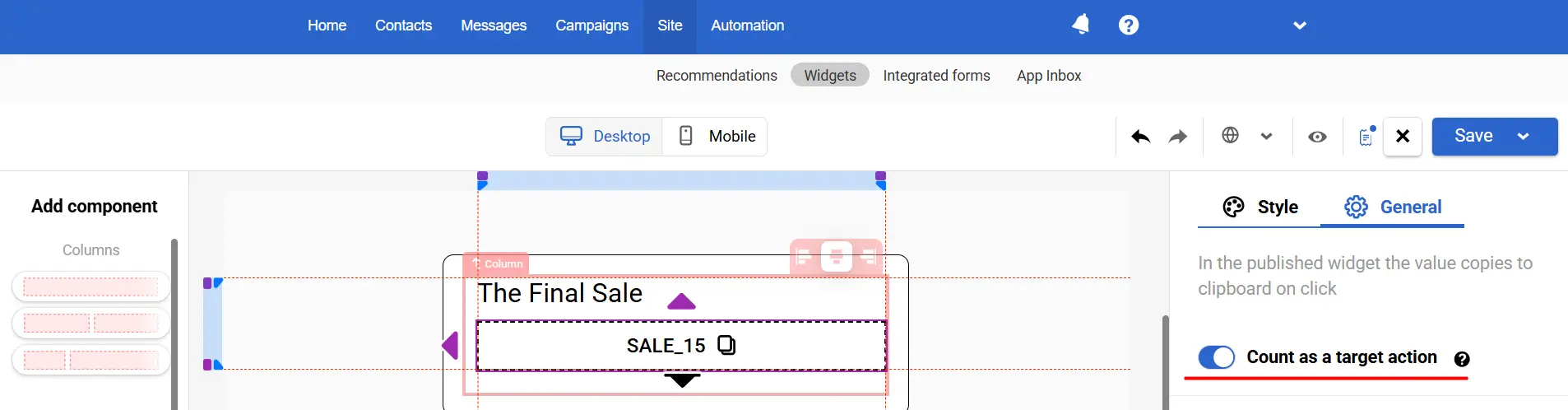The height and width of the screenshot is (410, 1568).
Task: Click the globe language icon
Action: click(x=1230, y=136)
